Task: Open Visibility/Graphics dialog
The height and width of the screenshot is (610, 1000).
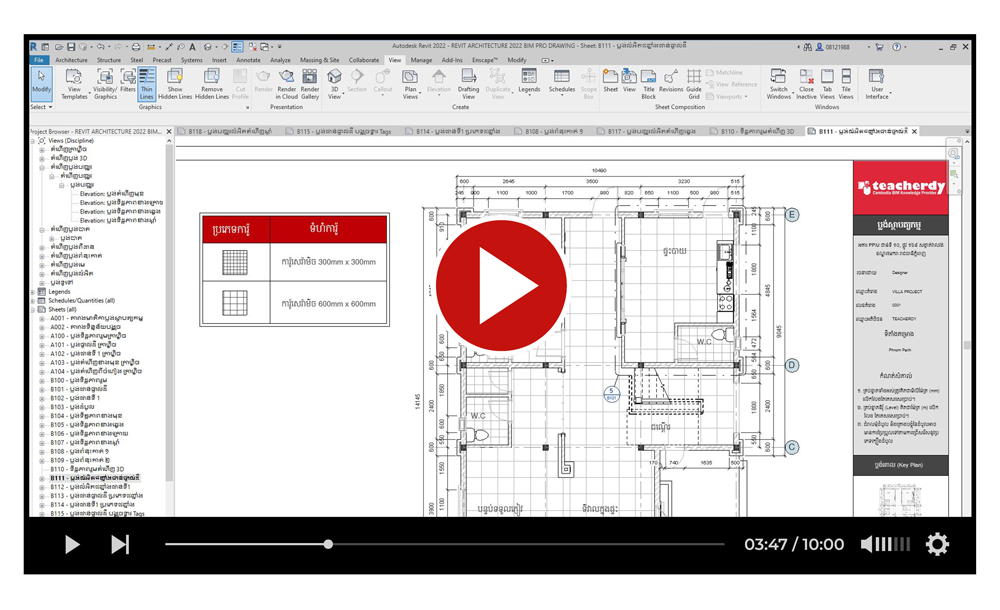Action: coord(105,84)
